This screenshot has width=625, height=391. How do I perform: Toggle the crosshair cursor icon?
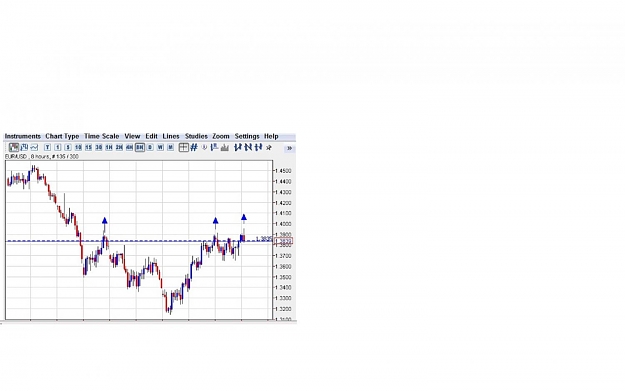pos(183,147)
